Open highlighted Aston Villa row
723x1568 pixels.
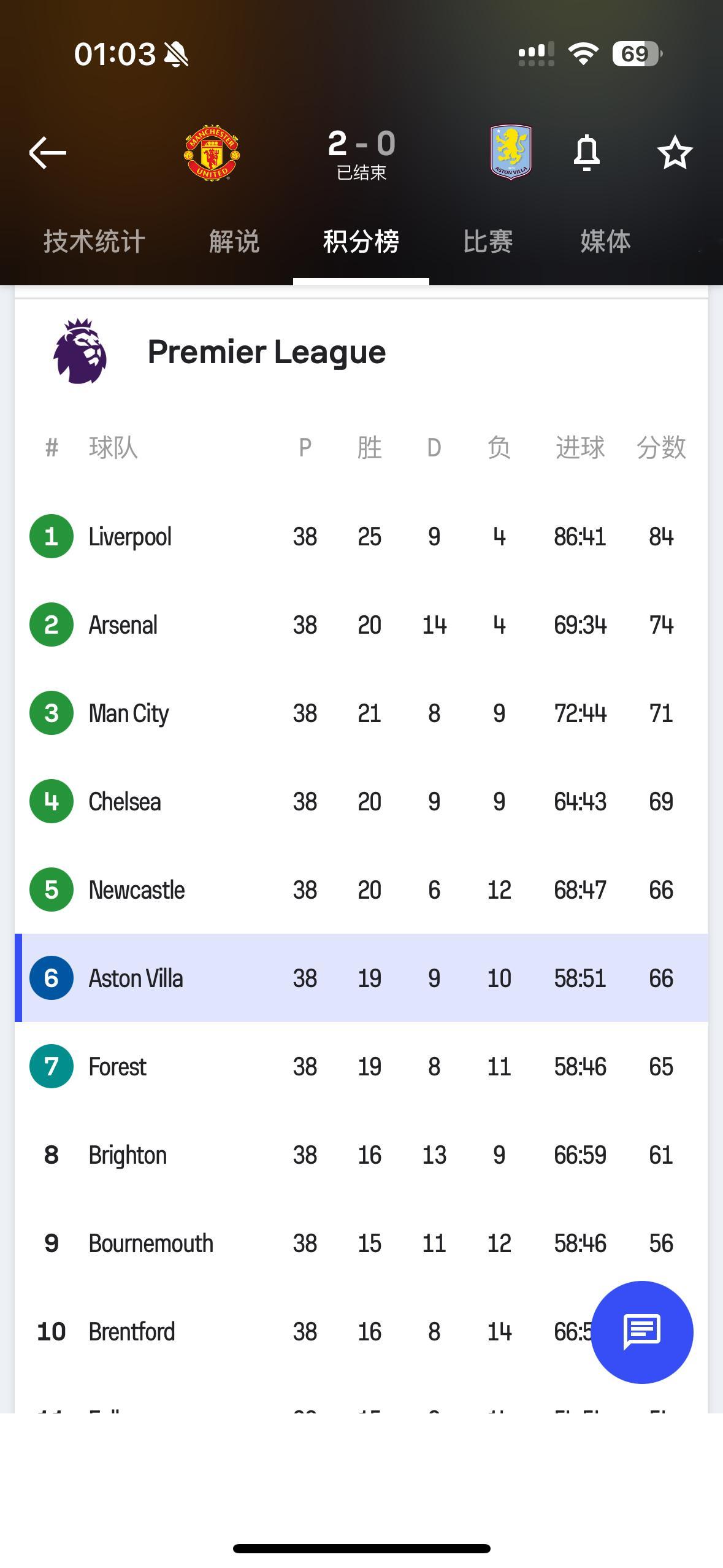pyautogui.click(x=361, y=978)
